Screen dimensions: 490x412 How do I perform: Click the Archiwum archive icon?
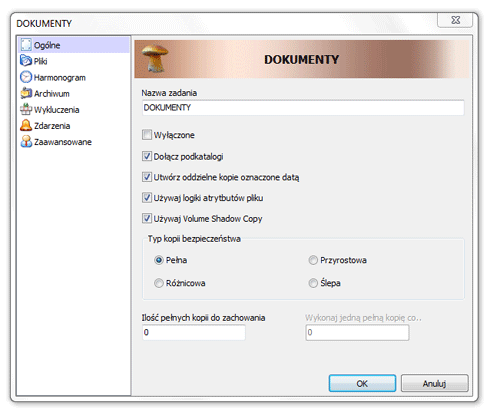coord(26,93)
